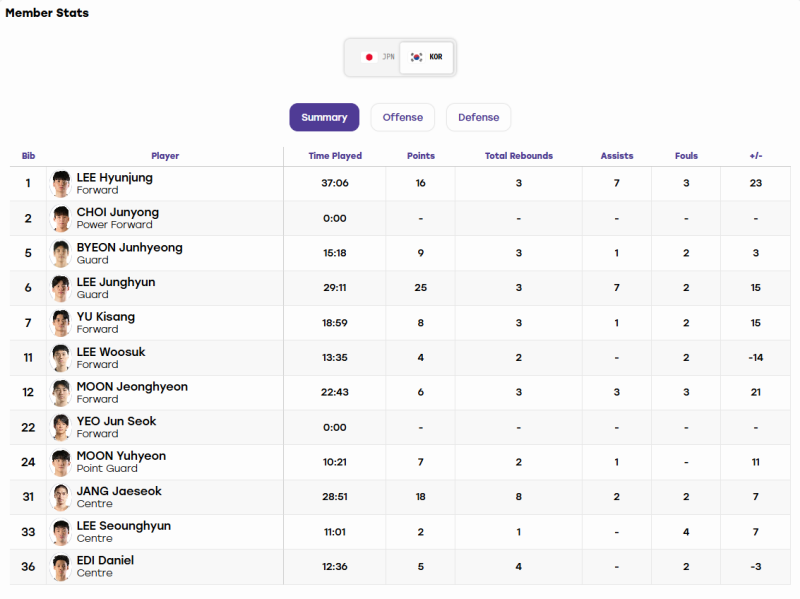Open the Offense stats tab
This screenshot has height=599, width=800.
(403, 117)
